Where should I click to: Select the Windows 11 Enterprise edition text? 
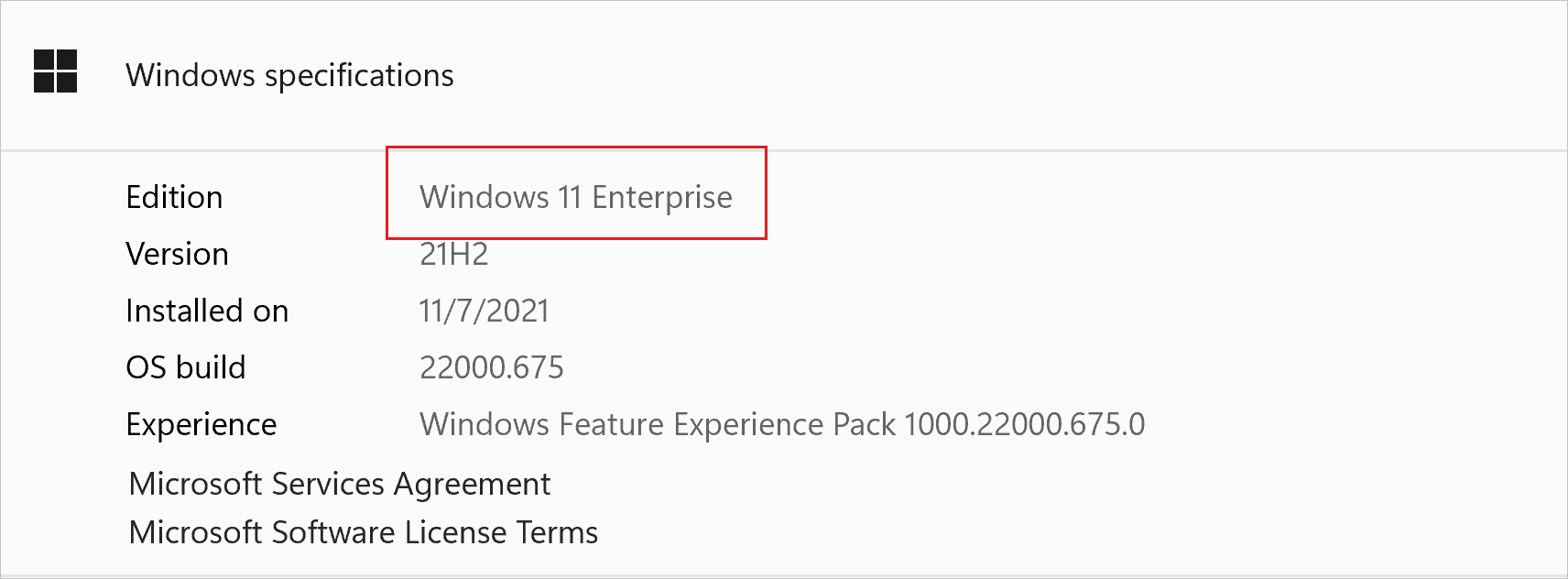[x=575, y=196]
